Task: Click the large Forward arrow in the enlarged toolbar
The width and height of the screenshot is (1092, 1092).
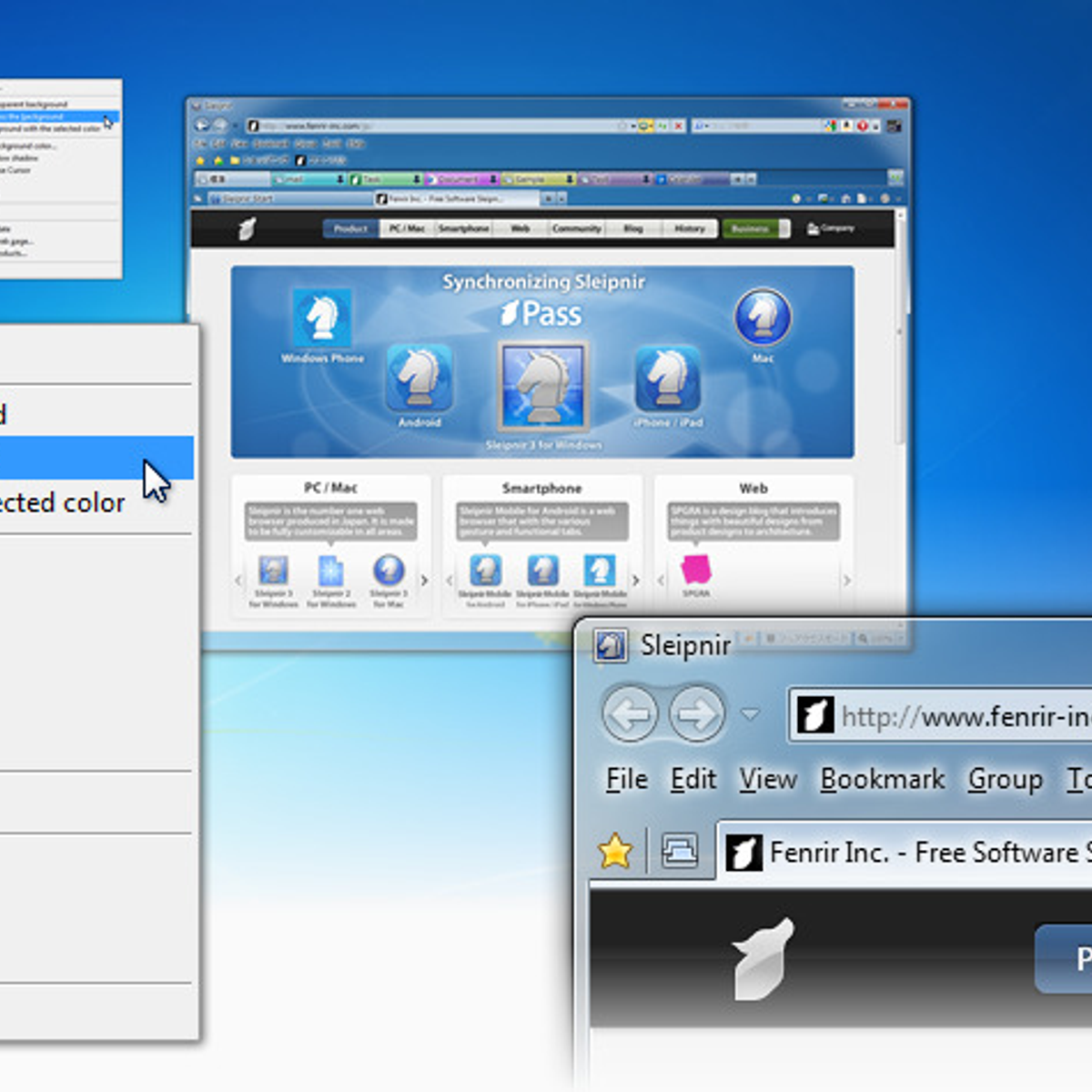Action: click(697, 714)
